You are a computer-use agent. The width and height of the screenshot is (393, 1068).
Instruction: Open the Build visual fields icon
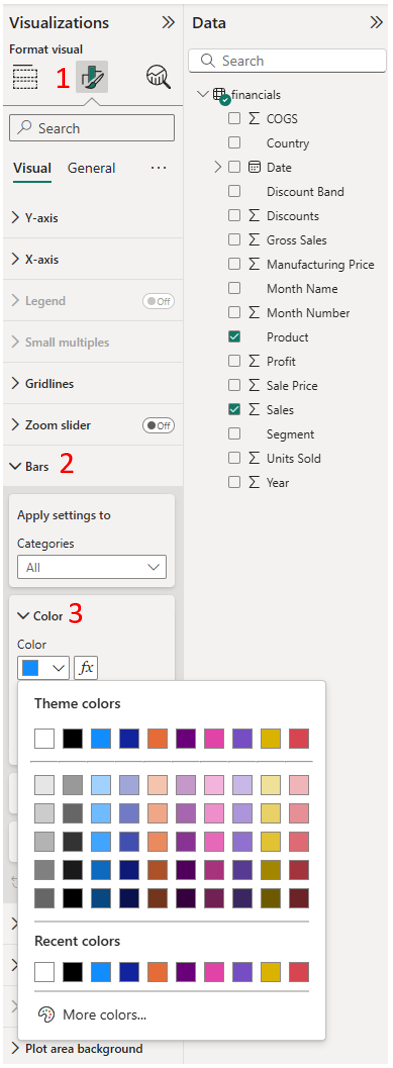[25, 77]
